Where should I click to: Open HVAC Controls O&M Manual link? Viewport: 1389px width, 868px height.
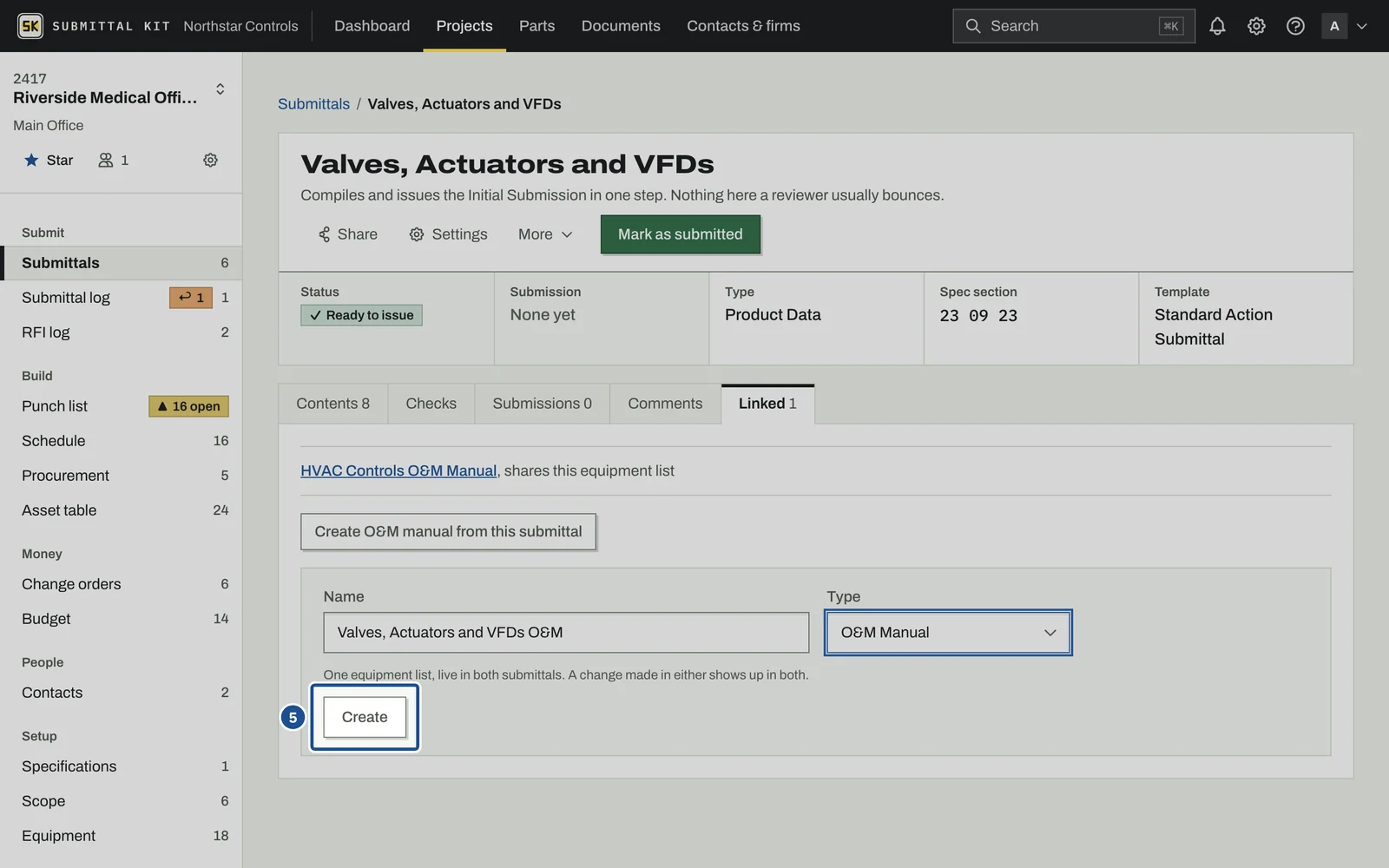tap(398, 470)
